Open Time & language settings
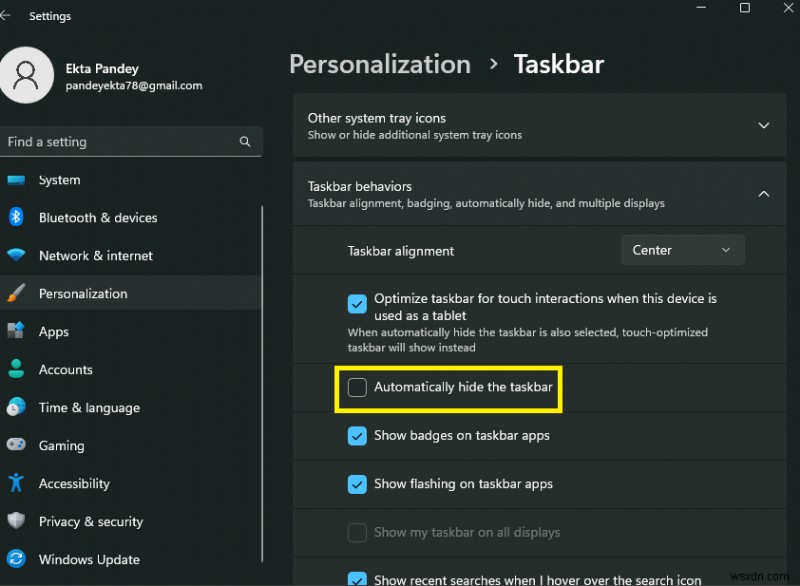Screen dimensions: 800x586 17,407
